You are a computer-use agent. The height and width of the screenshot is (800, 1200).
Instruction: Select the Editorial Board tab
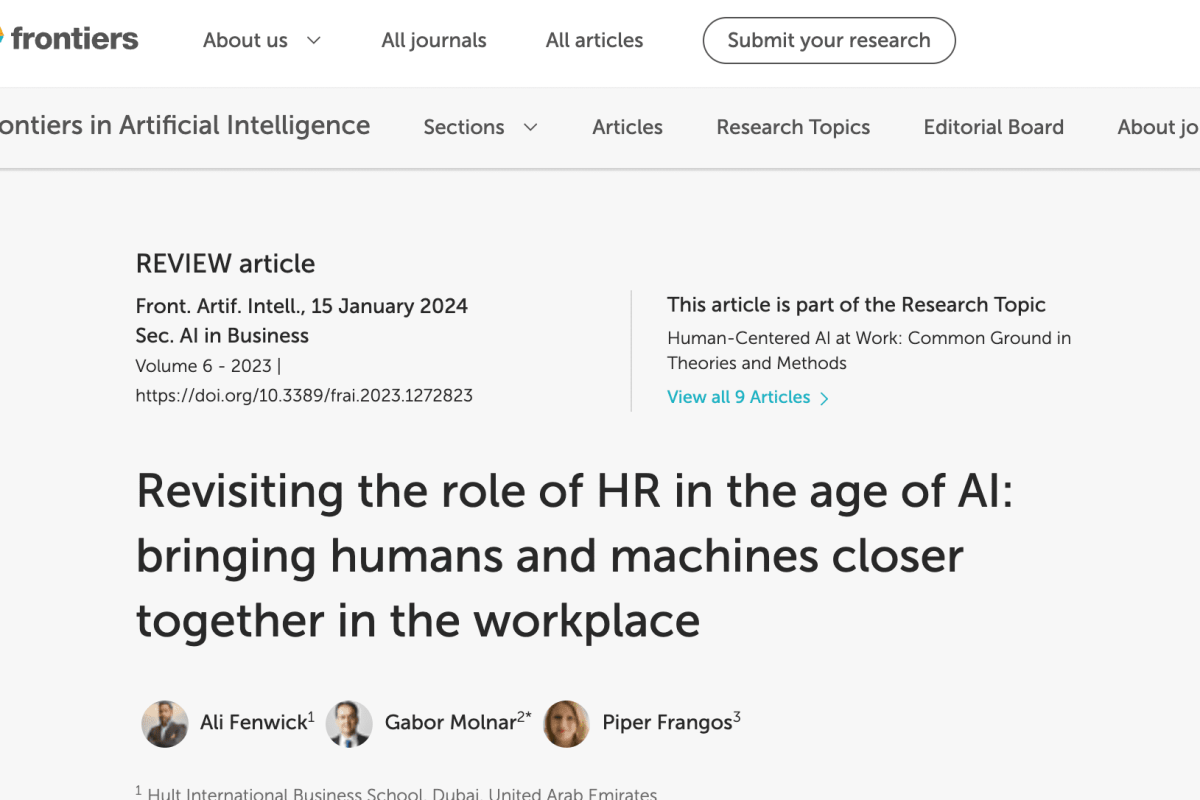pos(993,127)
